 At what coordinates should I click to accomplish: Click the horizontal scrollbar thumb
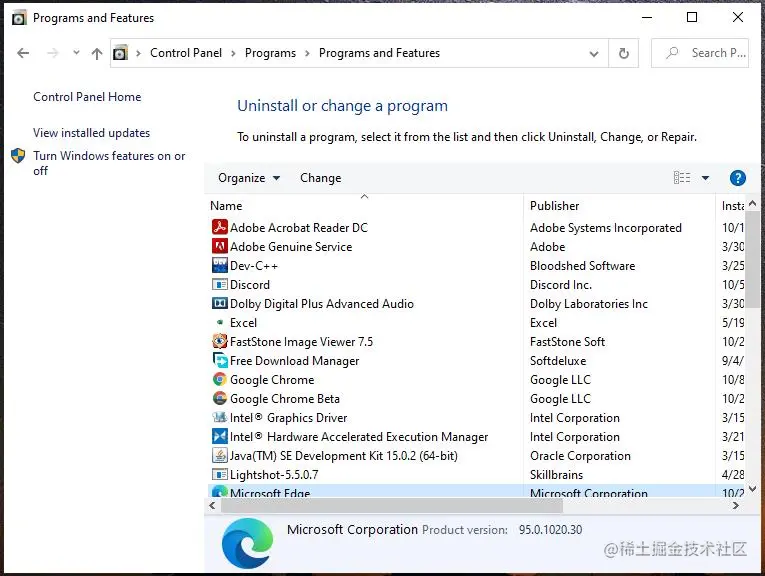tap(392, 505)
